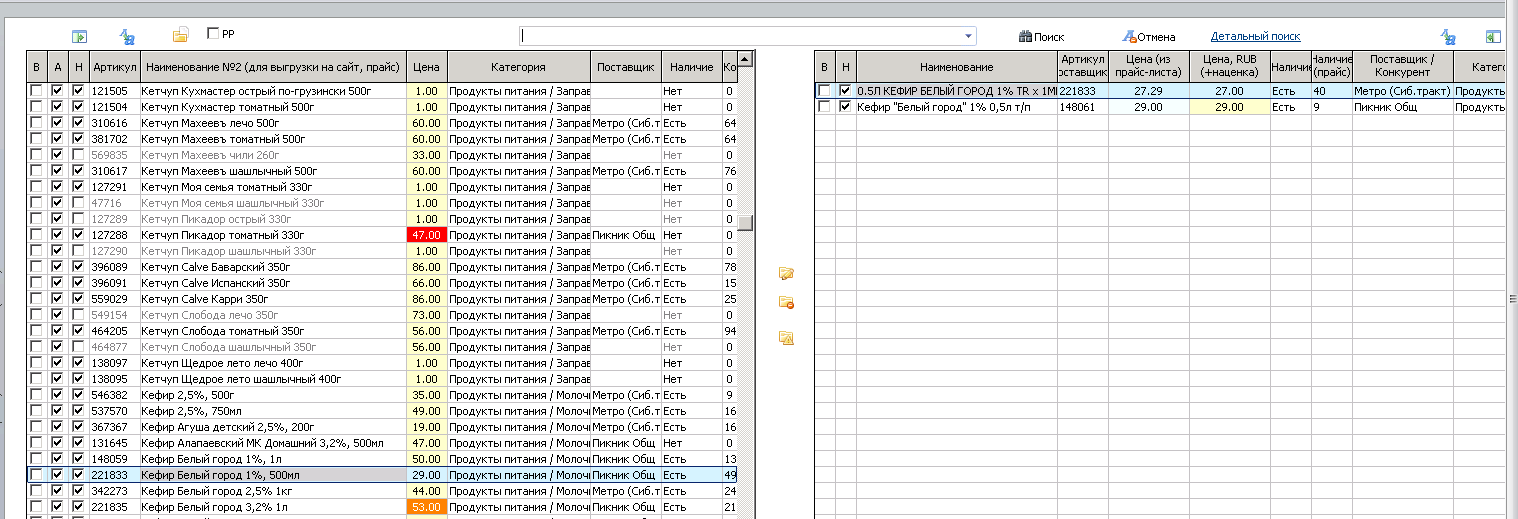Click article number 546382
Viewport: 1518px width, 519px height.
click(109, 395)
